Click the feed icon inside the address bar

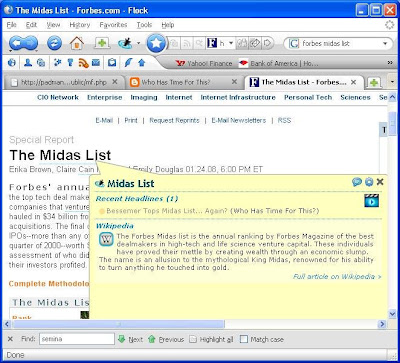pyautogui.click(x=187, y=43)
